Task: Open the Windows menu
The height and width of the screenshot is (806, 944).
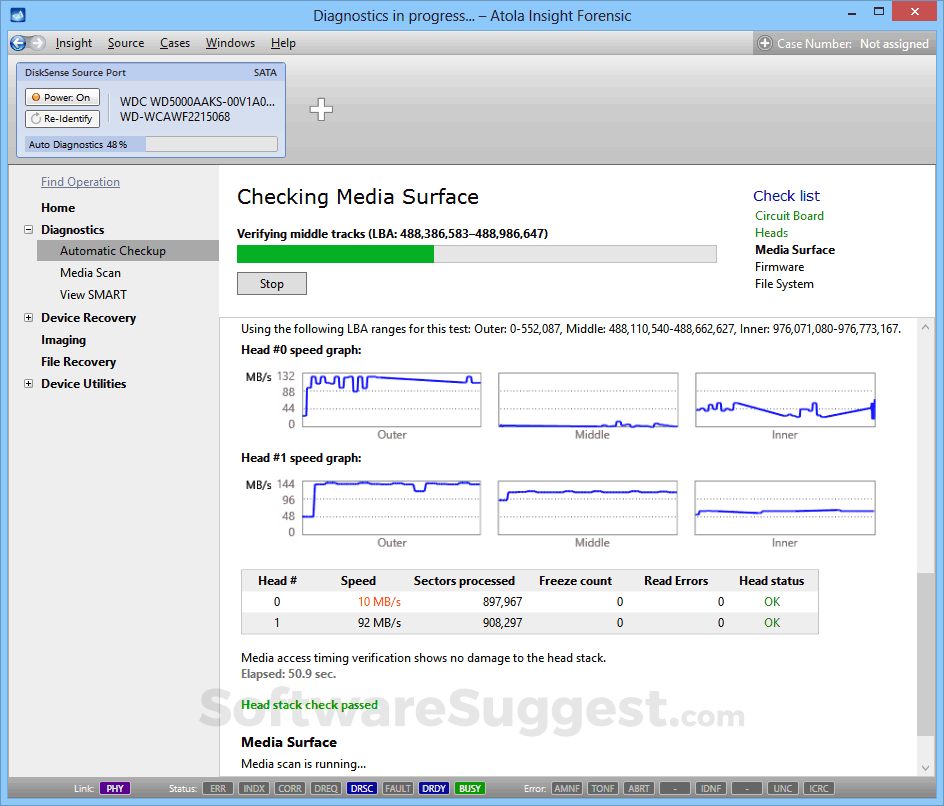Action: pyautogui.click(x=230, y=43)
